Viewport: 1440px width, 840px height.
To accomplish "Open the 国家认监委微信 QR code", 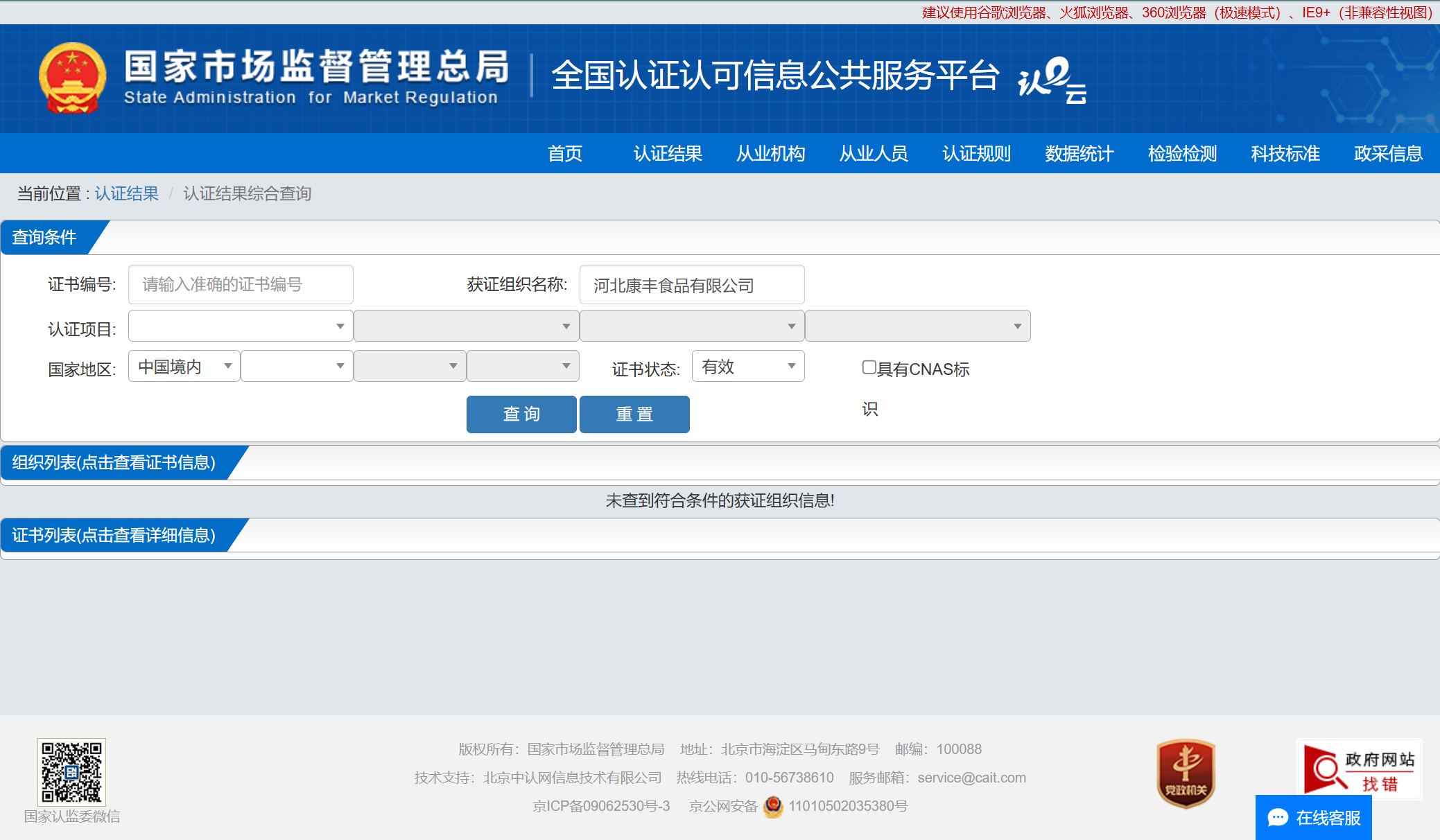I will click(x=71, y=771).
